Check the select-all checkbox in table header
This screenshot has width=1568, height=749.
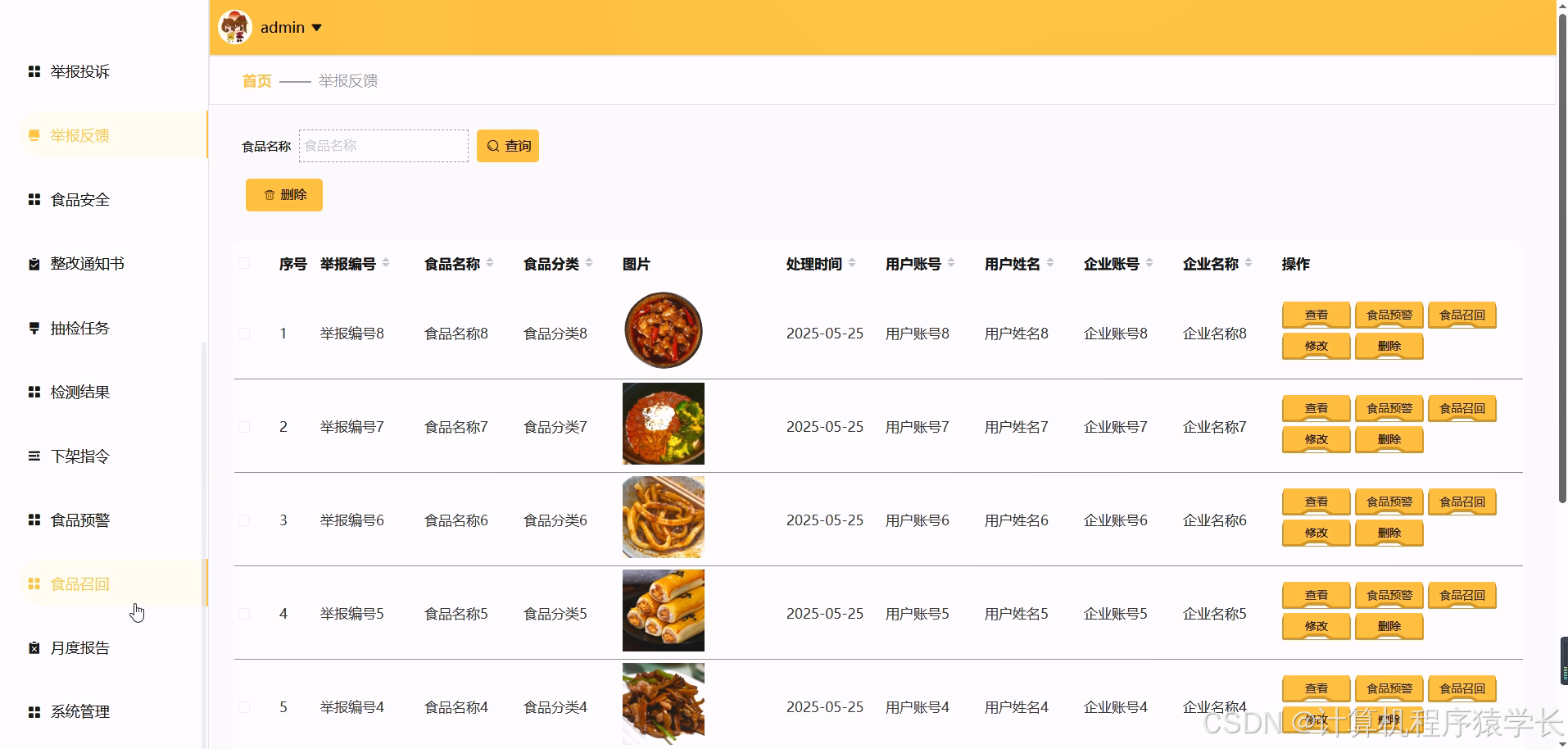(243, 263)
